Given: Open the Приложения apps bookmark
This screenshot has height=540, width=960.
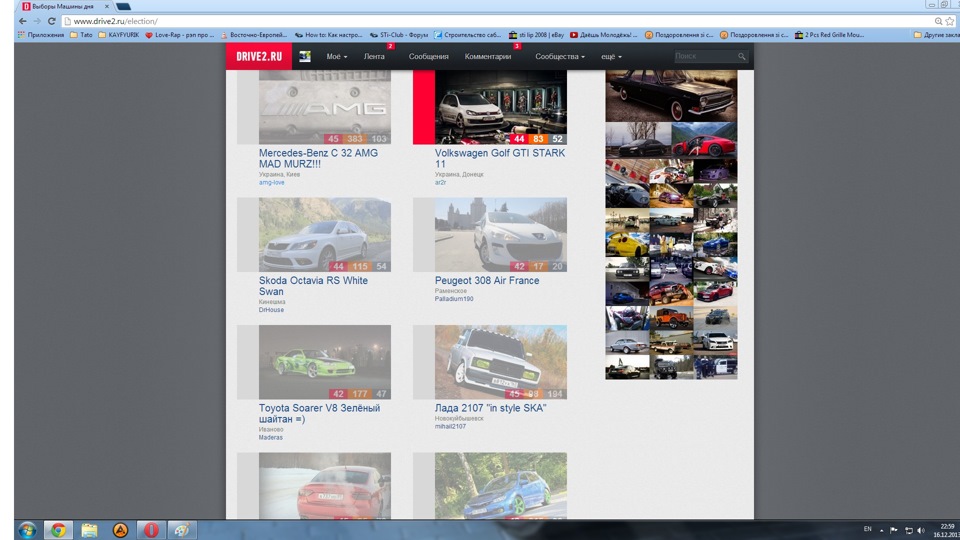Looking at the screenshot, I should tap(41, 35).
